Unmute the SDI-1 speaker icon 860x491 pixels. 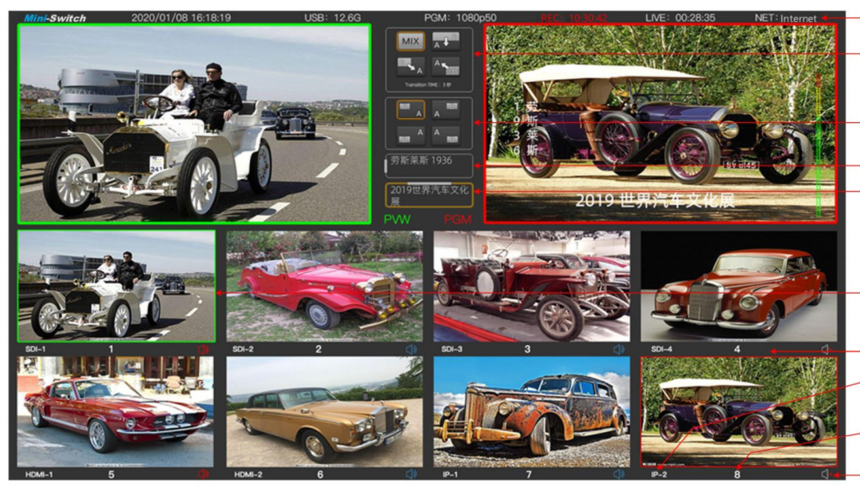coord(203,349)
